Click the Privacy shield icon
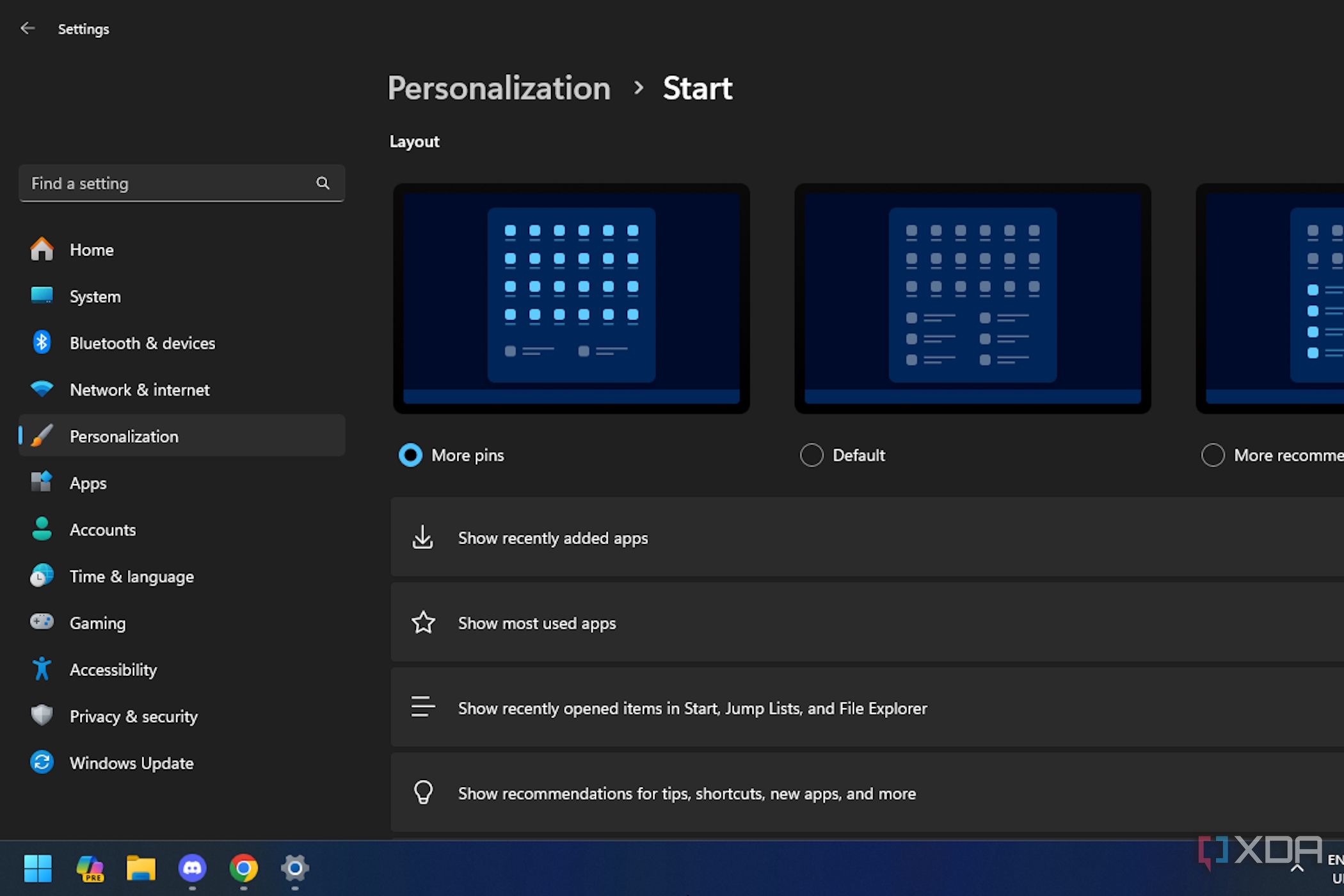The image size is (1344, 896). click(42, 715)
